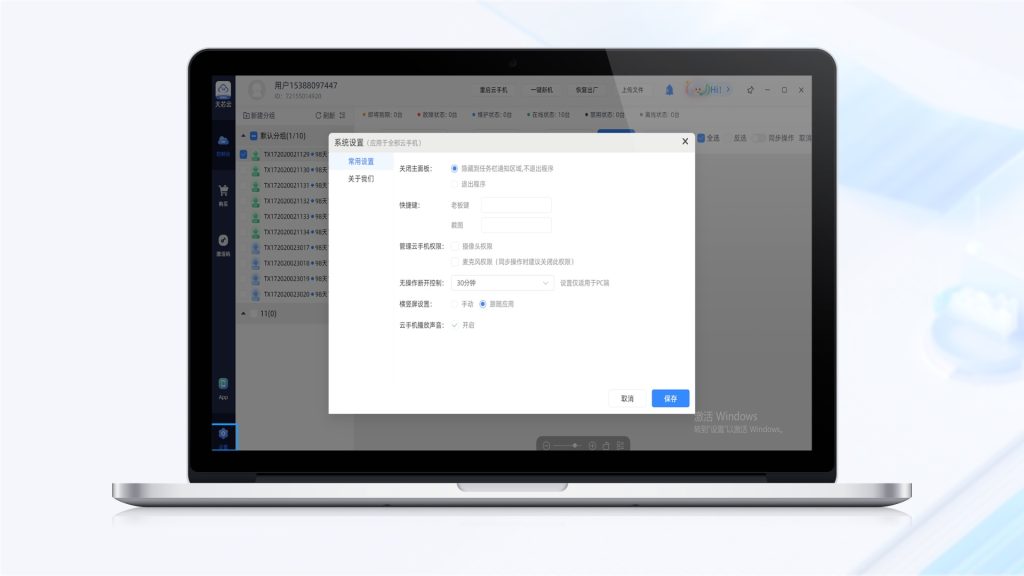Screen dimensions: 1024x576
Task: Select the 常用设置 tab
Action: point(361,161)
